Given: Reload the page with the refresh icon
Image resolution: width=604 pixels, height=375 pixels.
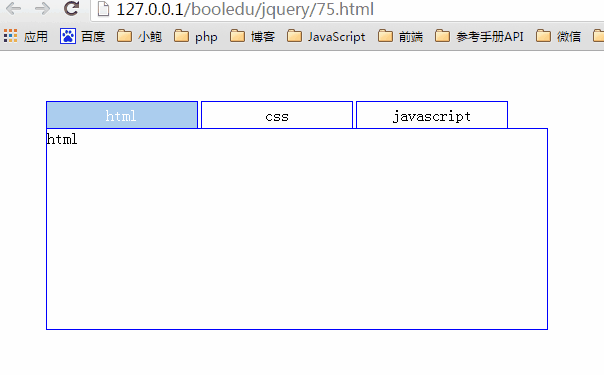Looking at the screenshot, I should pyautogui.click(x=72, y=8).
